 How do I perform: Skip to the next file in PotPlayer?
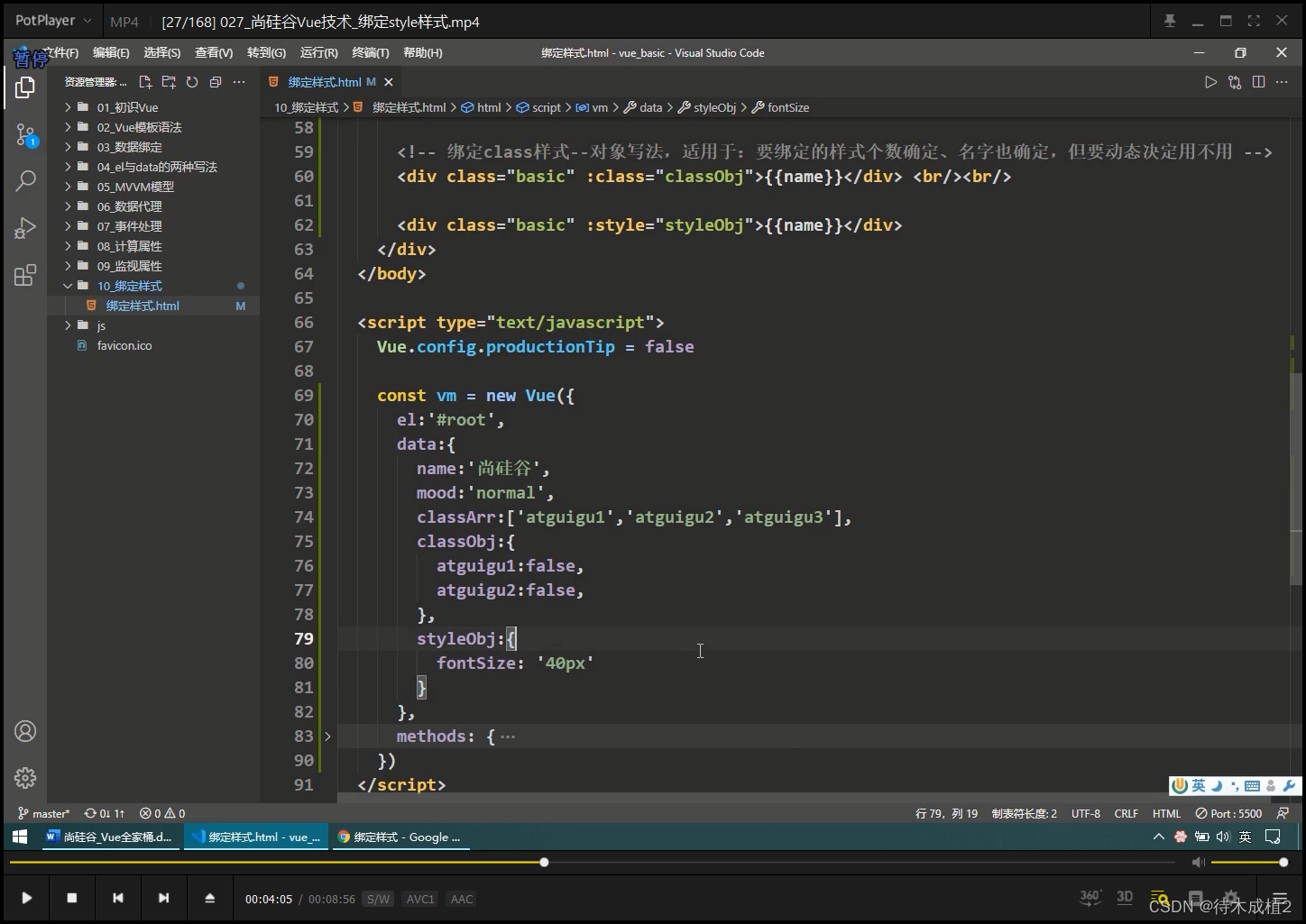tap(163, 898)
